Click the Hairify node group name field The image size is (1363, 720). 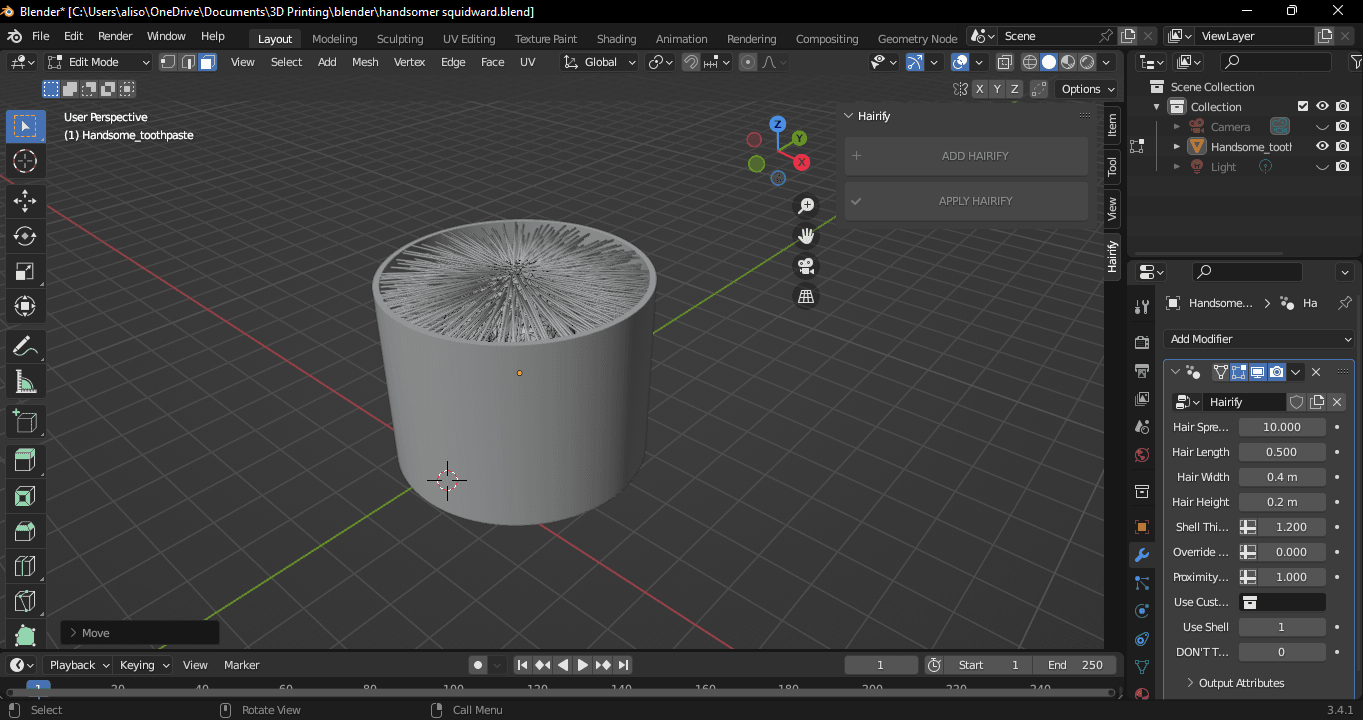[1246, 402]
